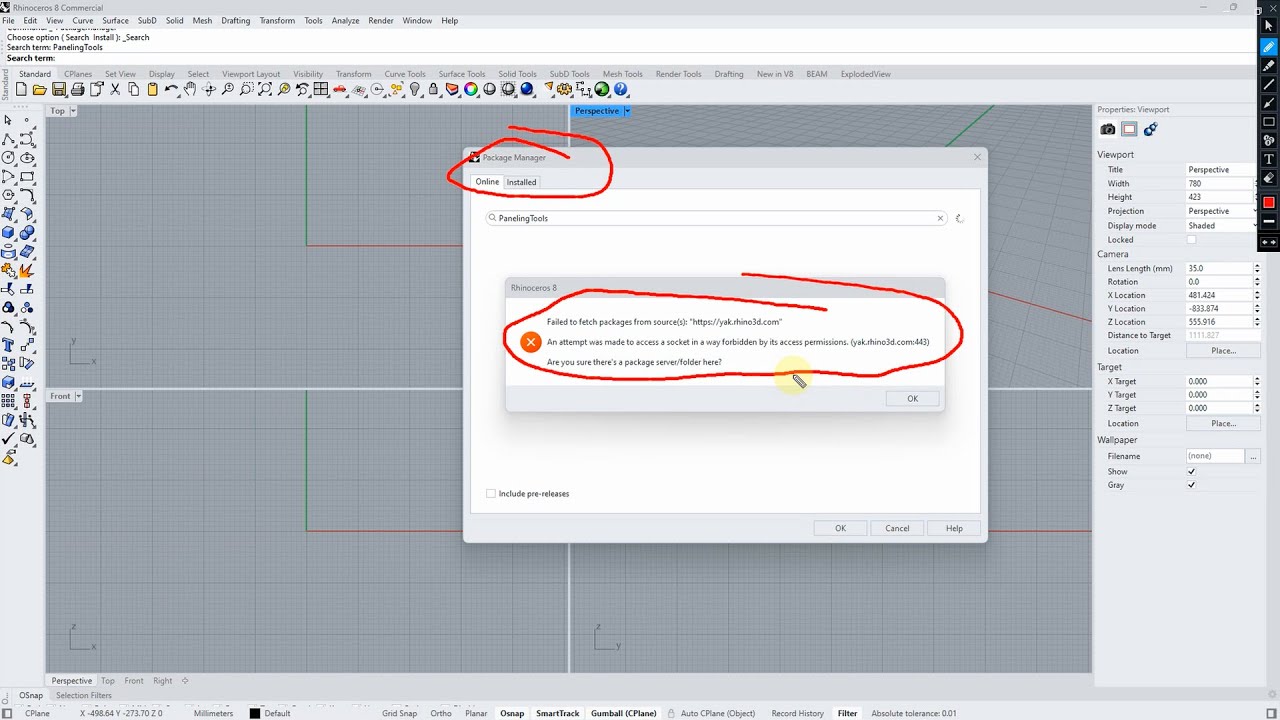
Task: Click Cancel in the Package Manager dialog
Action: click(x=897, y=528)
